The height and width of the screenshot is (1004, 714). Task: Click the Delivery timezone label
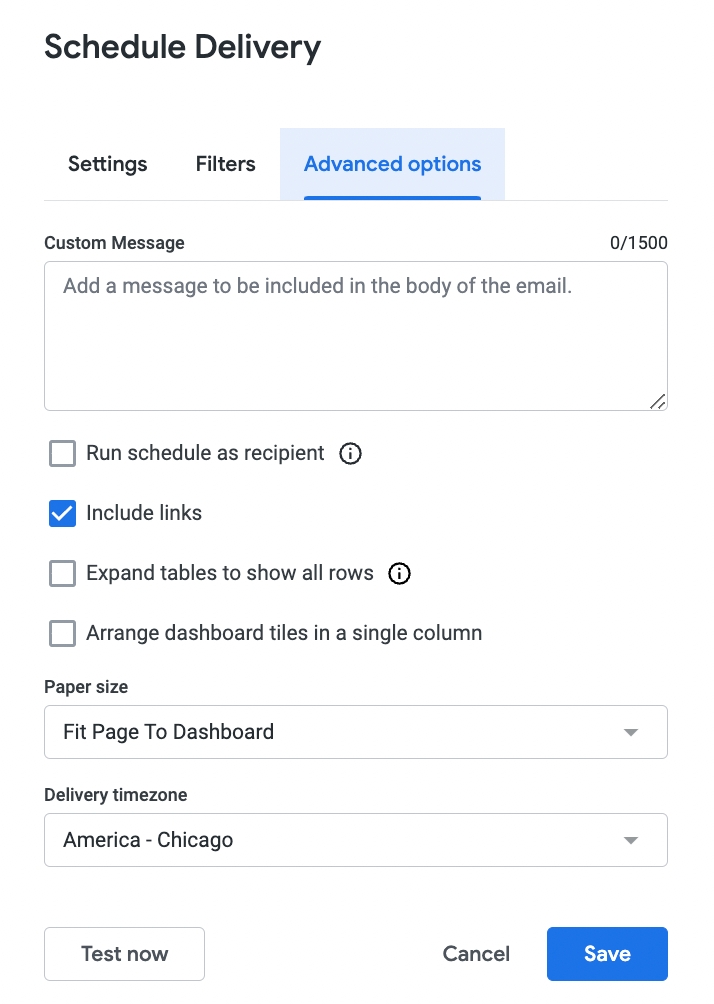[x=116, y=795]
